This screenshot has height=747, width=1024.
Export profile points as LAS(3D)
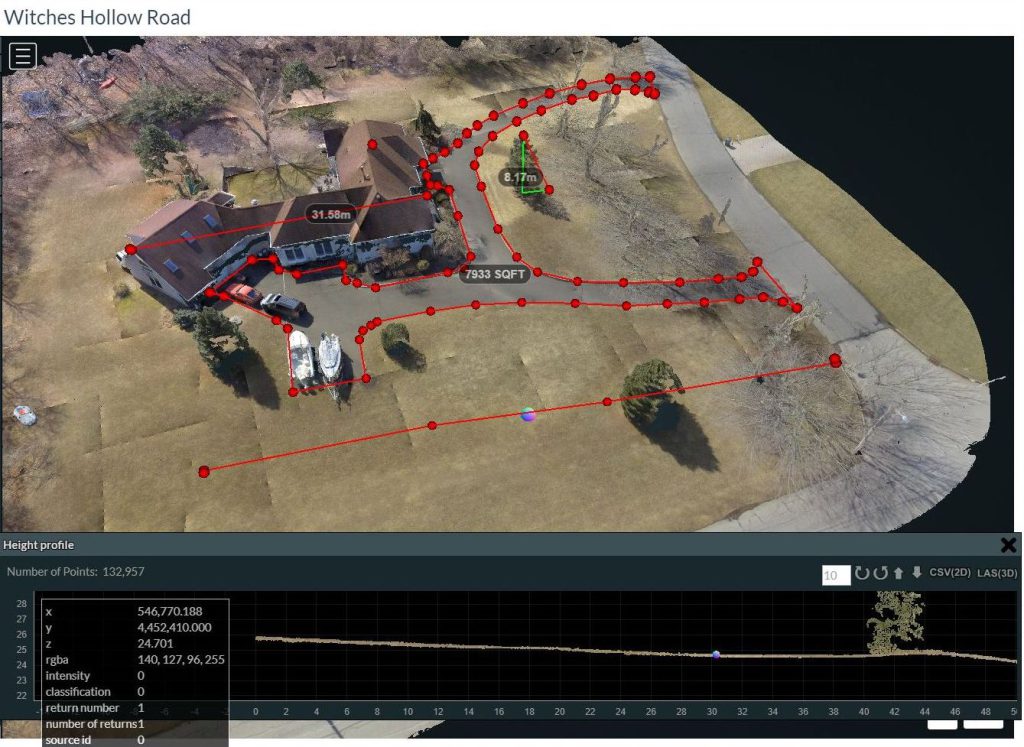pyautogui.click(x=997, y=574)
